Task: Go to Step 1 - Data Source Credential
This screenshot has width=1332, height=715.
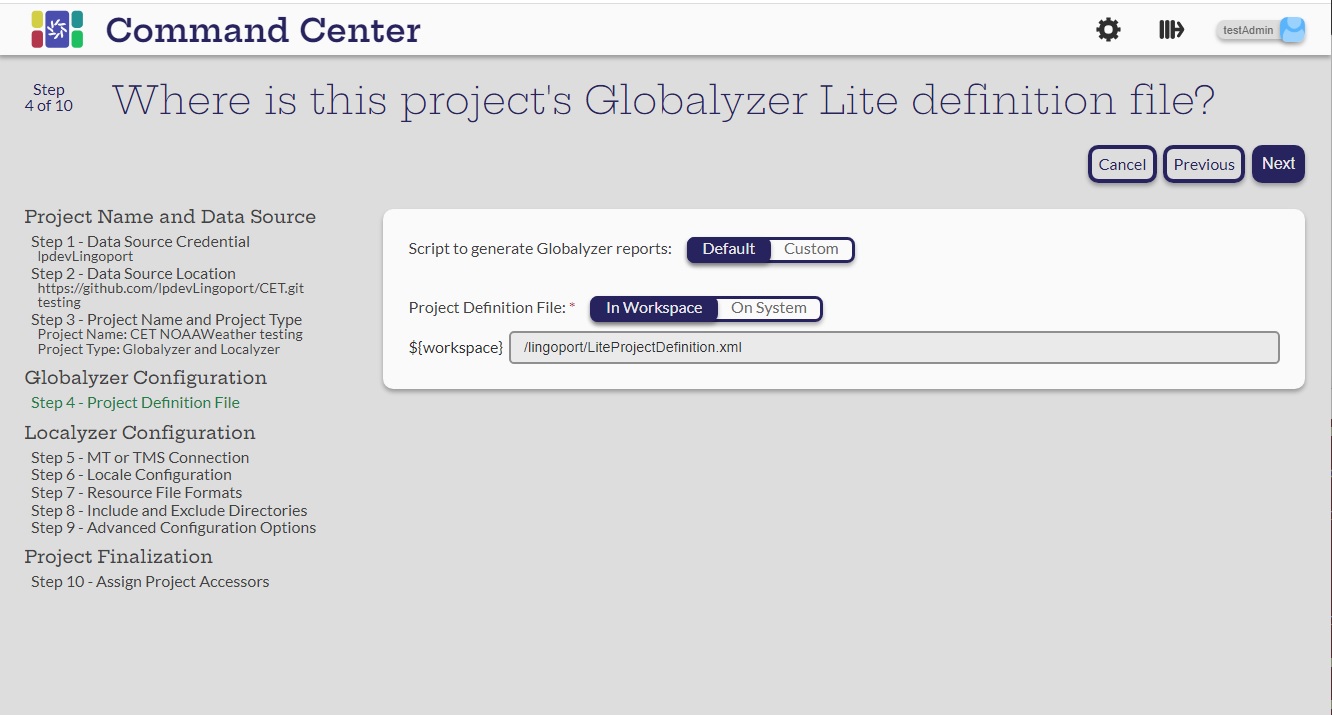Action: pyautogui.click(x=140, y=242)
